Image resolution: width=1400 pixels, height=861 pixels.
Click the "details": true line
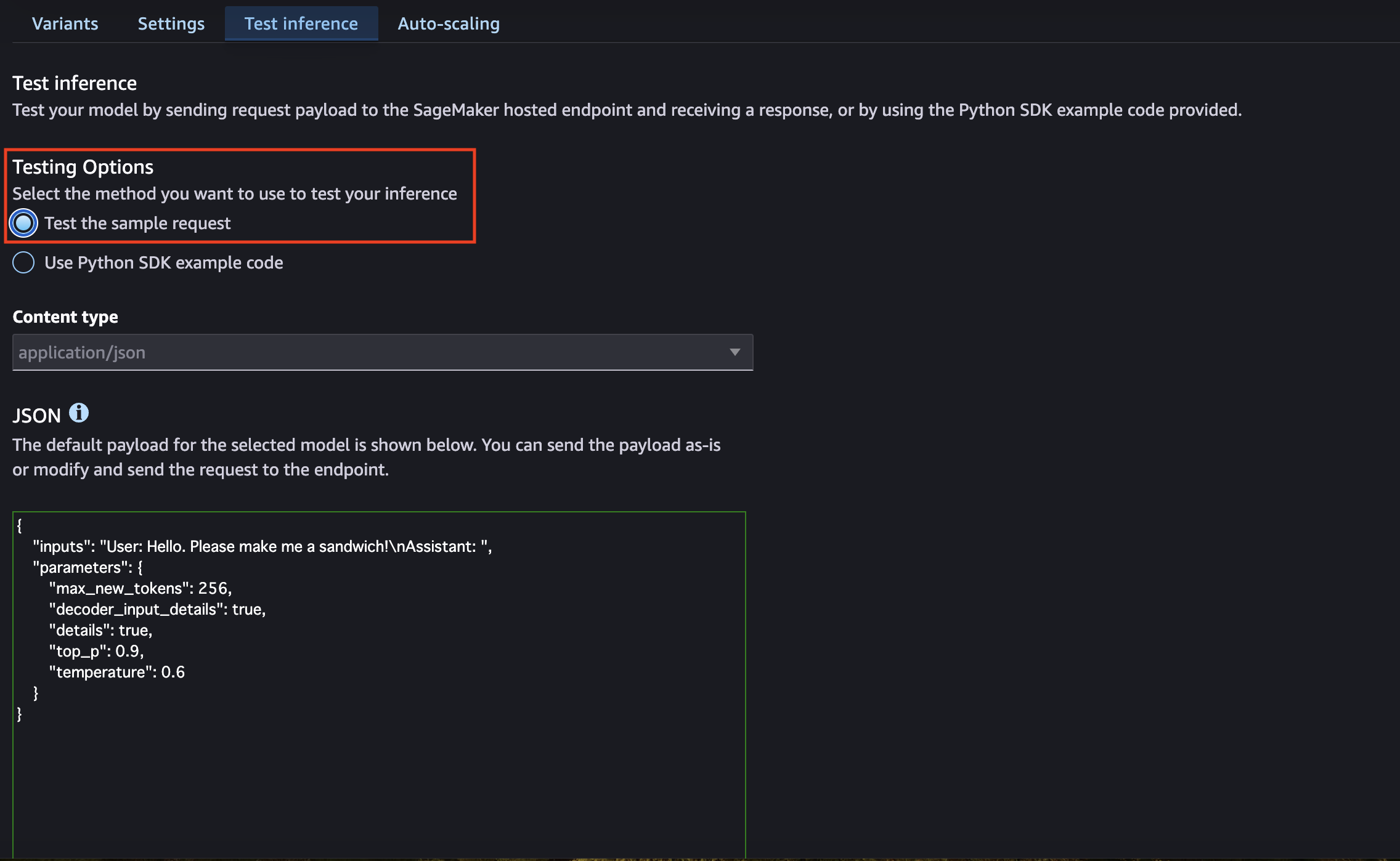point(100,630)
